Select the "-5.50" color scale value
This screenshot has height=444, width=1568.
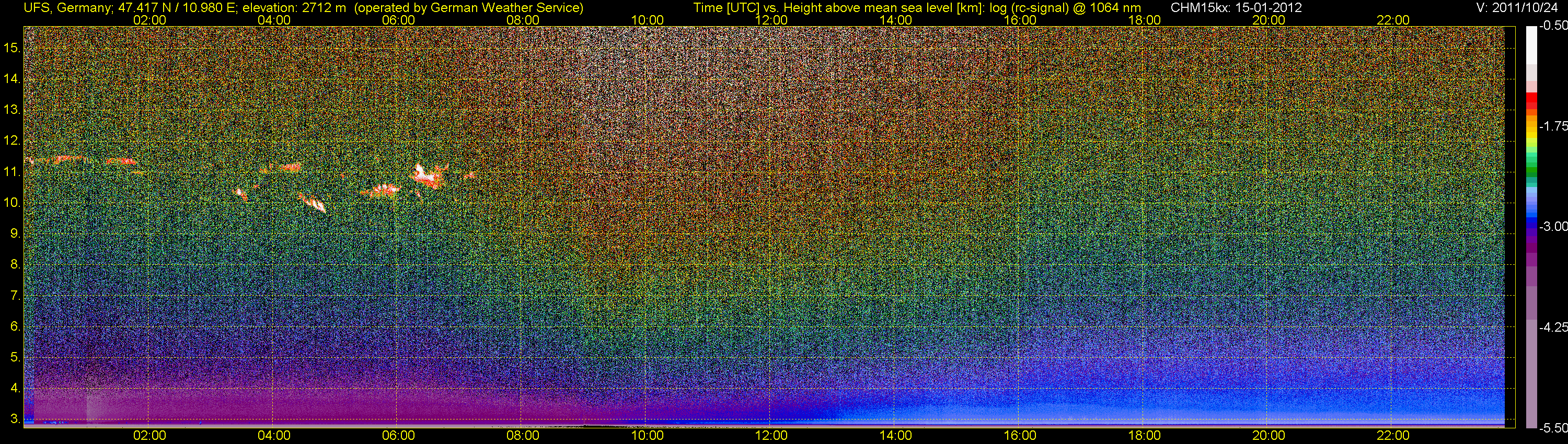[x=1553, y=428]
